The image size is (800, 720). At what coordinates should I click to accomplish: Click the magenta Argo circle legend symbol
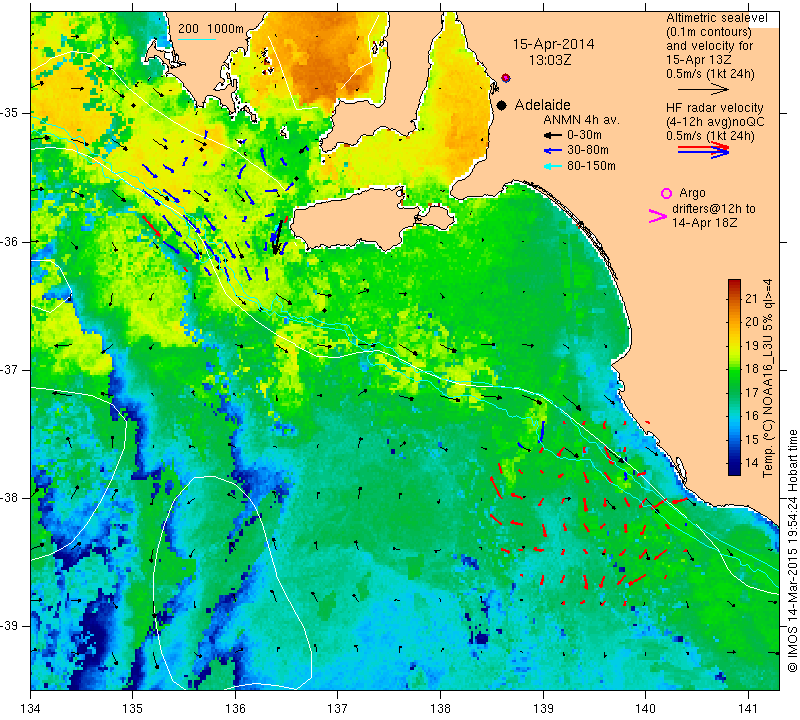666,193
